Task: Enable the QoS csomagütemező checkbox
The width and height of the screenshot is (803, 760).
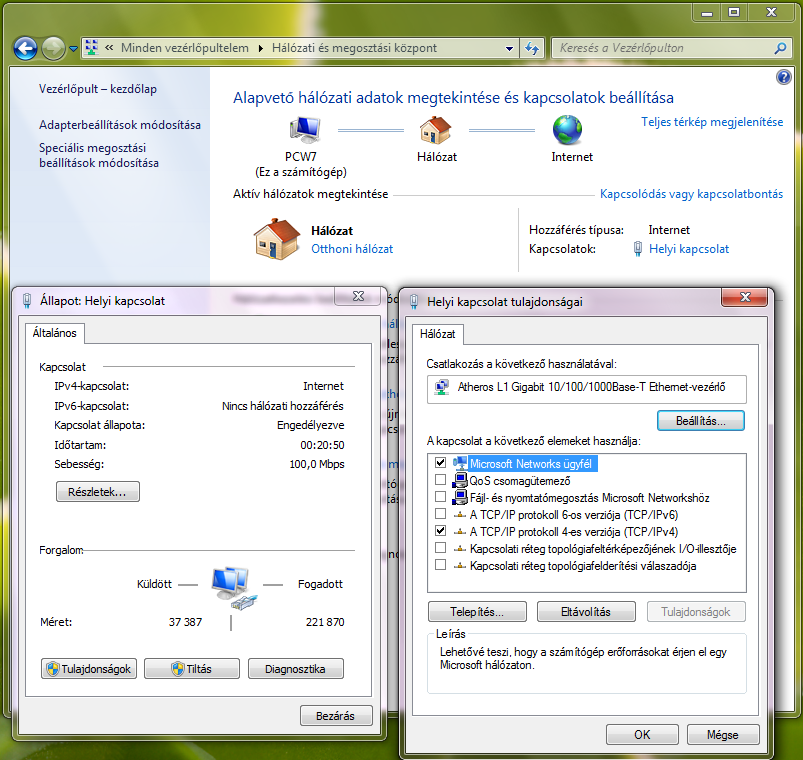Action: pos(441,481)
